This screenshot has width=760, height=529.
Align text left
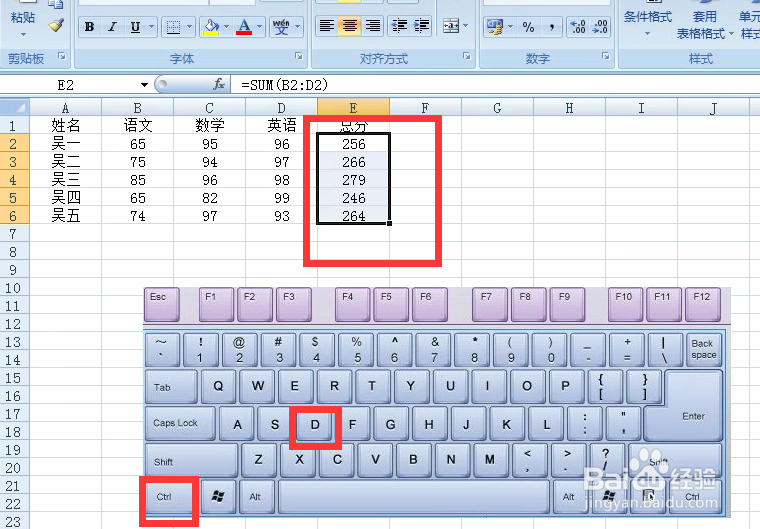pos(327,26)
